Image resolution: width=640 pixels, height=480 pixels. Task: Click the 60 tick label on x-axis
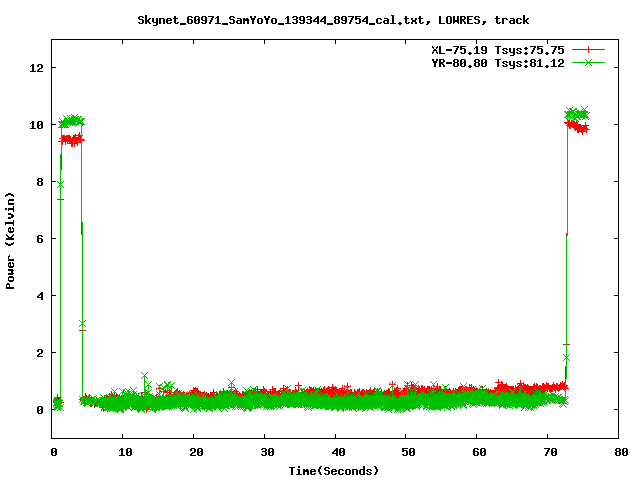pos(477,452)
